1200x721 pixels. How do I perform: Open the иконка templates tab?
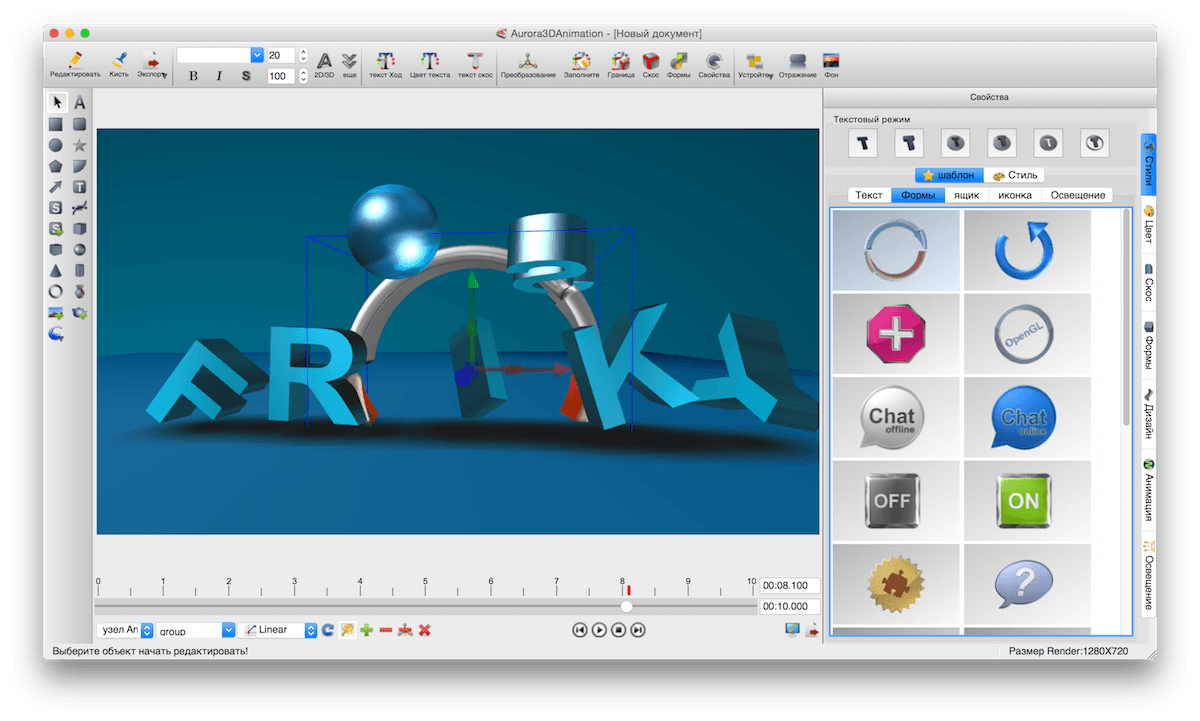[x=1015, y=195]
